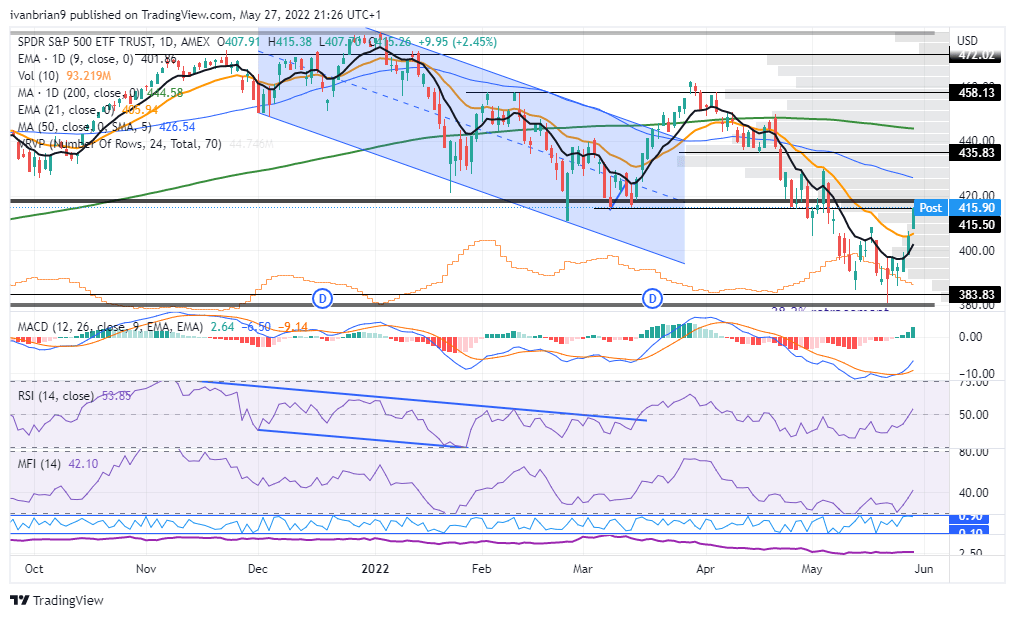The width and height of the screenshot is (1015, 618).
Task: Click the Feb label on the time axis
Action: point(482,569)
